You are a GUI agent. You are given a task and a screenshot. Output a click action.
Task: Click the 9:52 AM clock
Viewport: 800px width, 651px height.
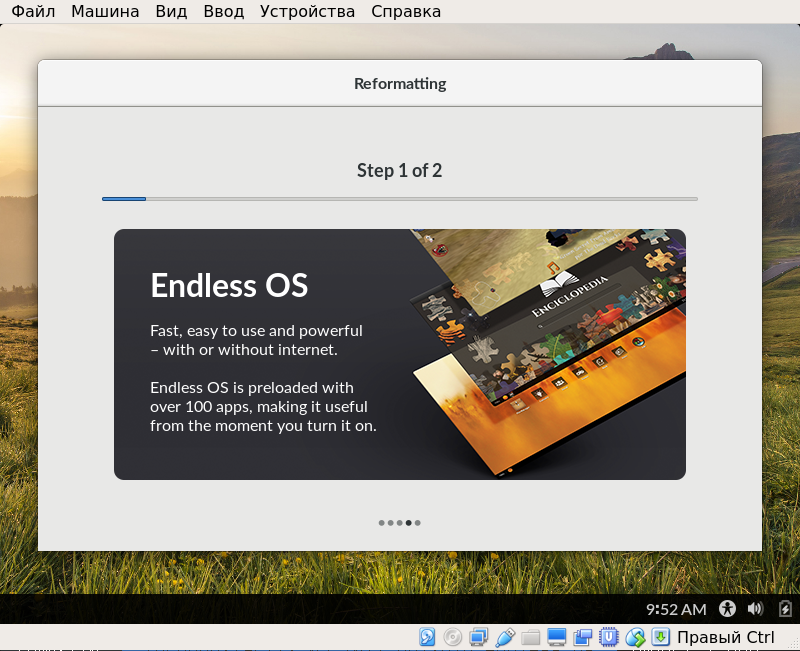[676, 609]
